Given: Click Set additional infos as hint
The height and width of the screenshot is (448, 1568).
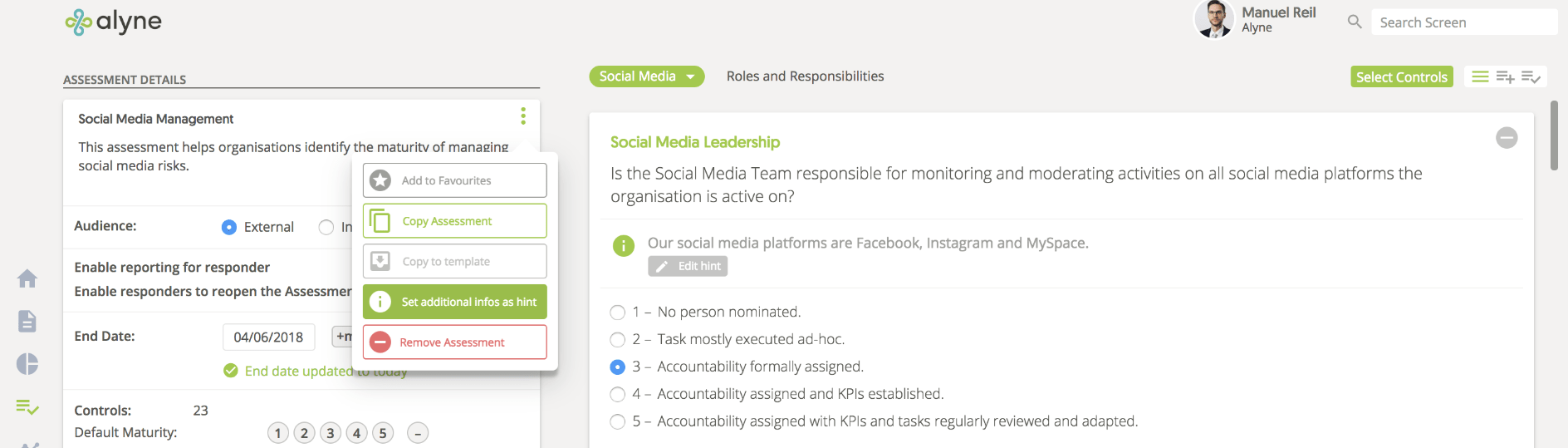Looking at the screenshot, I should click(x=455, y=302).
